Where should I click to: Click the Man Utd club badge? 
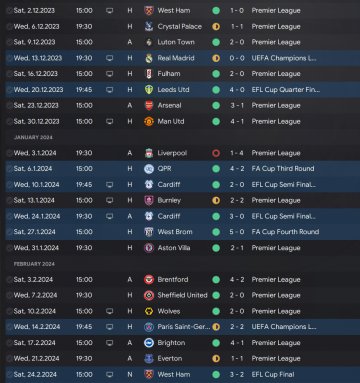point(149,121)
